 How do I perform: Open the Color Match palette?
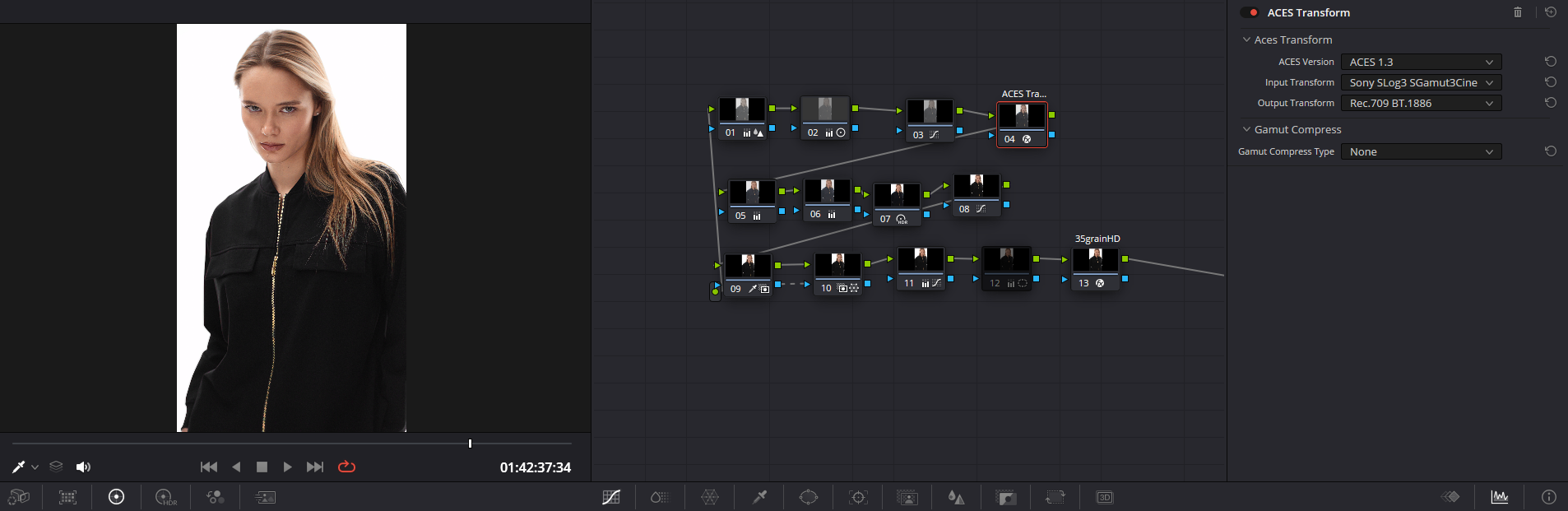(67, 497)
